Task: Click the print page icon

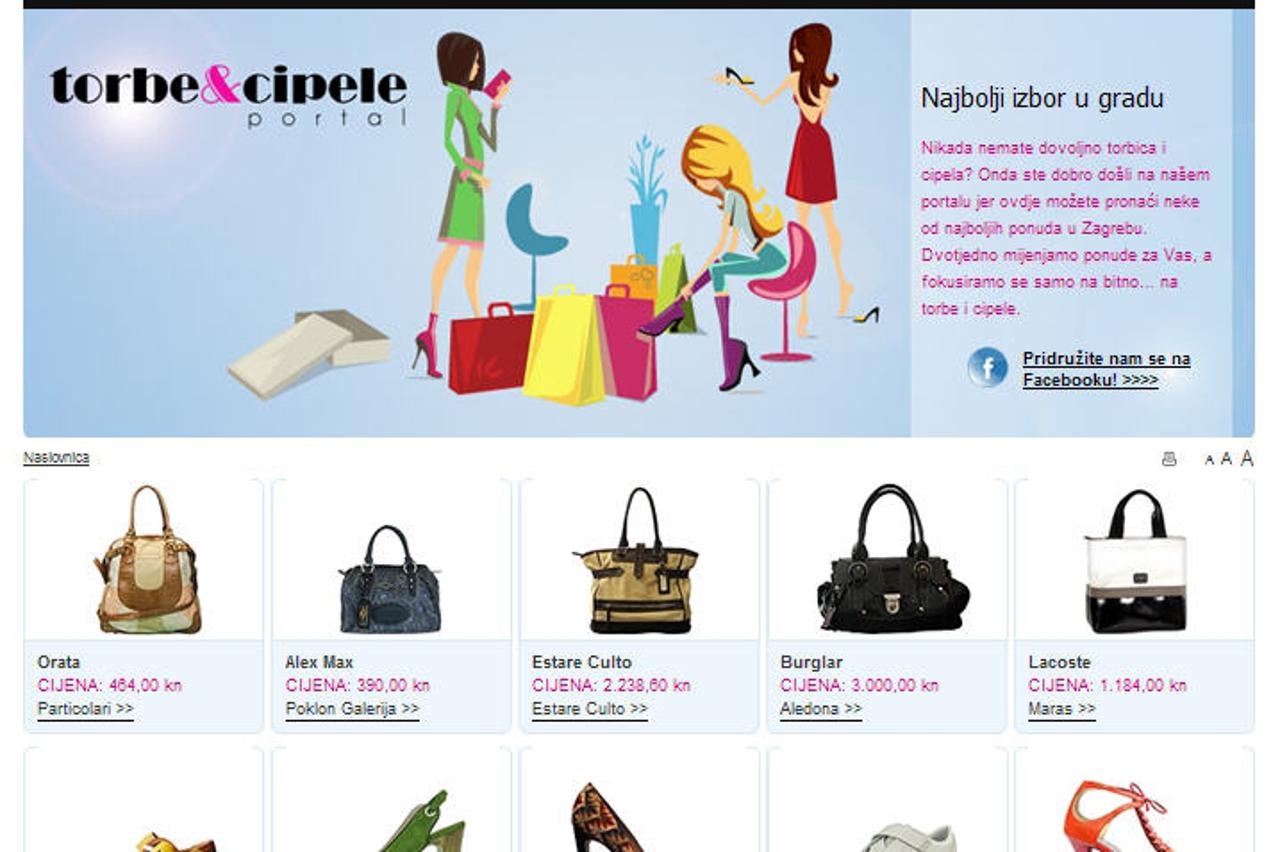Action: (1169, 459)
